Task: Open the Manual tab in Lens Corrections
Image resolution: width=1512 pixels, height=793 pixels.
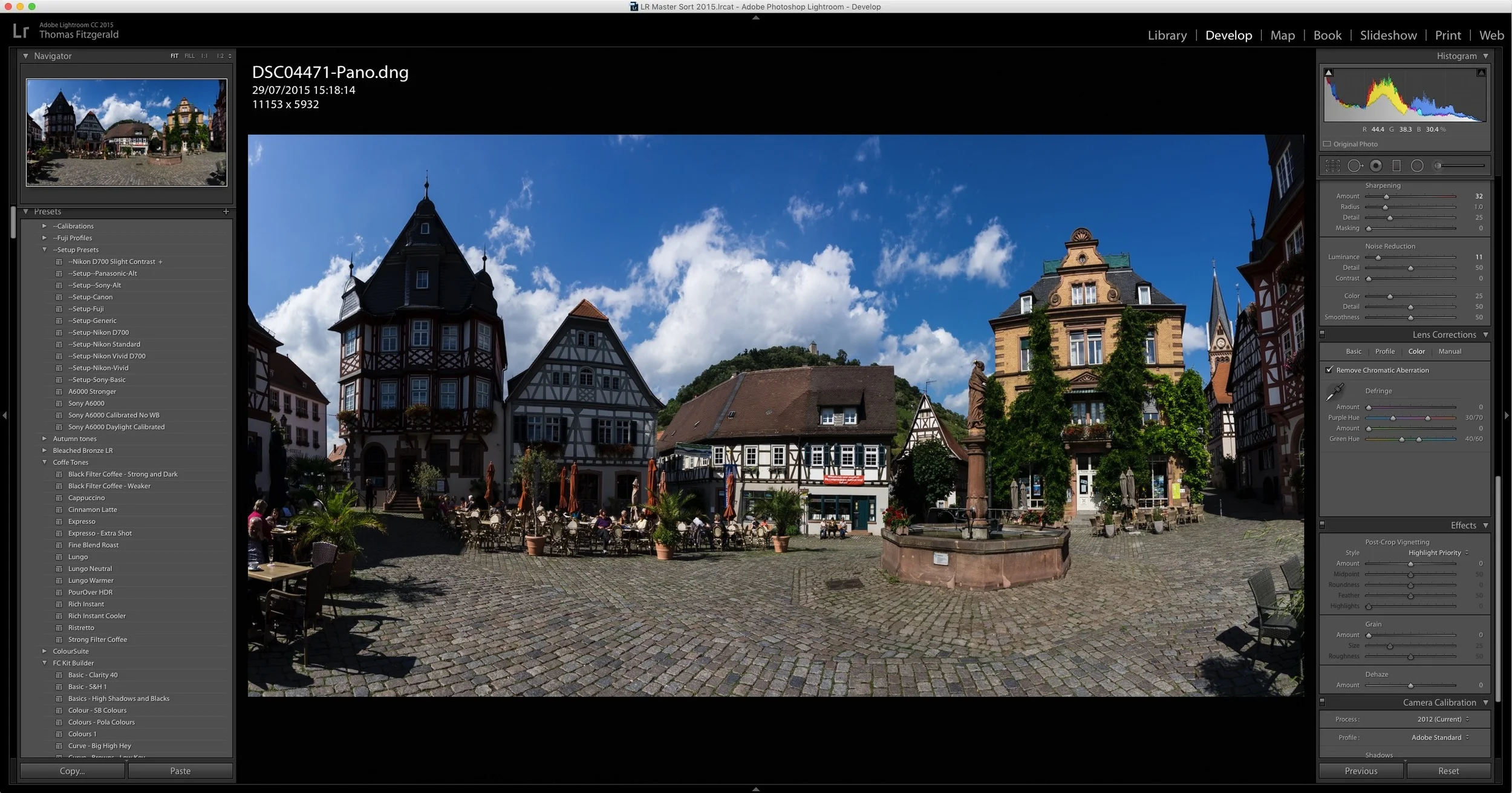Action: [x=1450, y=351]
